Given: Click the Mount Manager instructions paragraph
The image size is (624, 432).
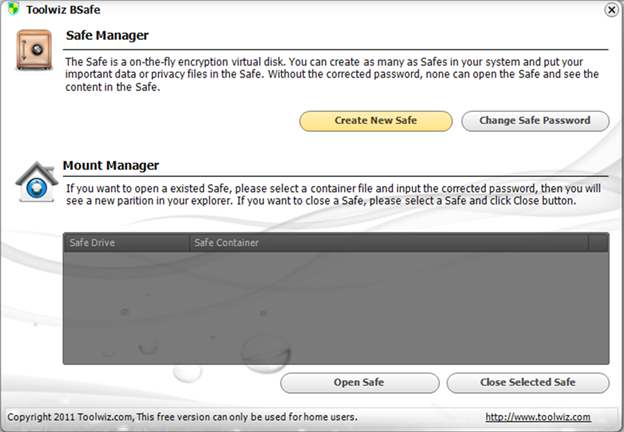Looking at the screenshot, I should (x=330, y=194).
